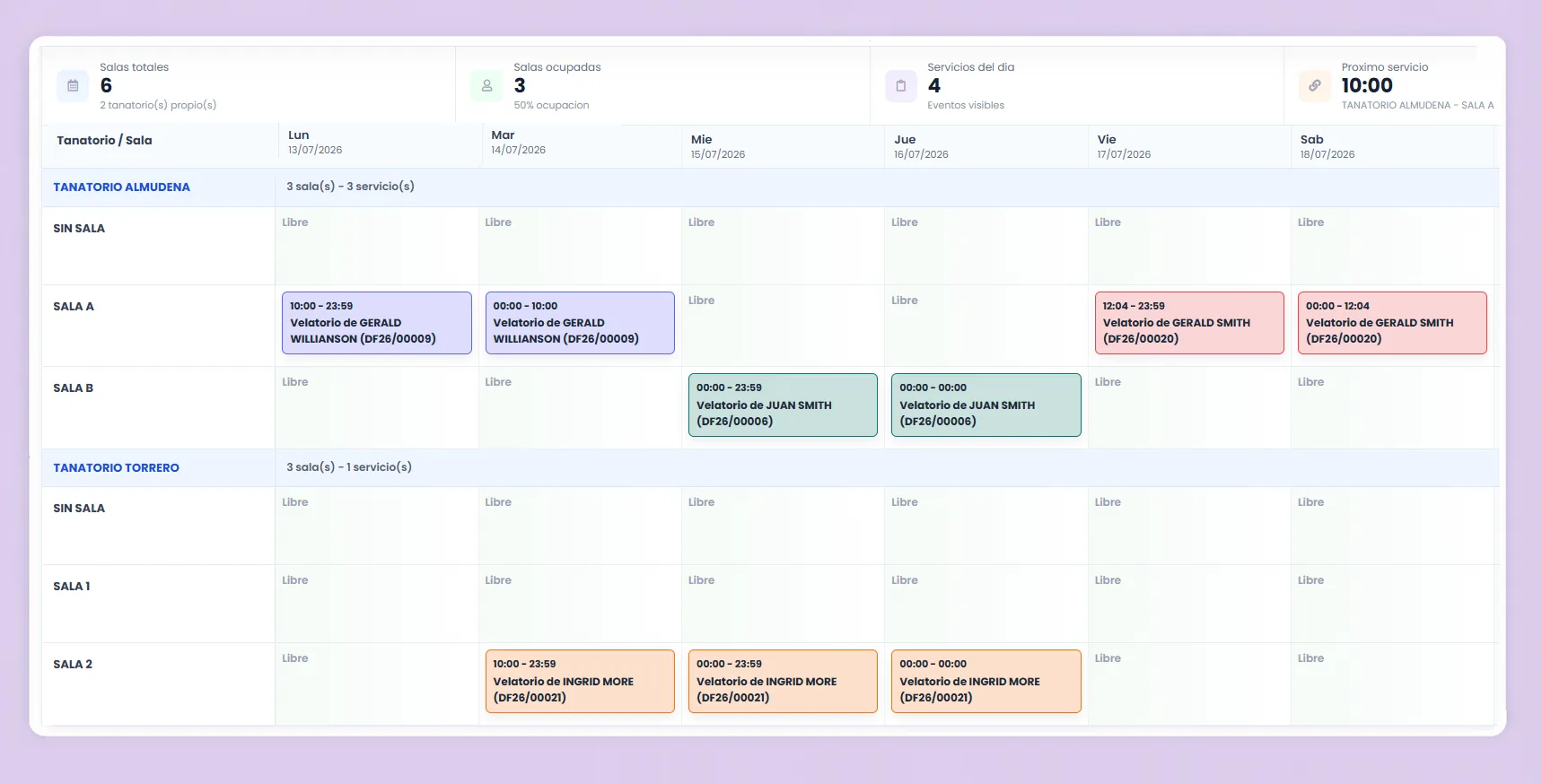
Task: Click the link icon beside Proximo servicio
Action: 1314,86
